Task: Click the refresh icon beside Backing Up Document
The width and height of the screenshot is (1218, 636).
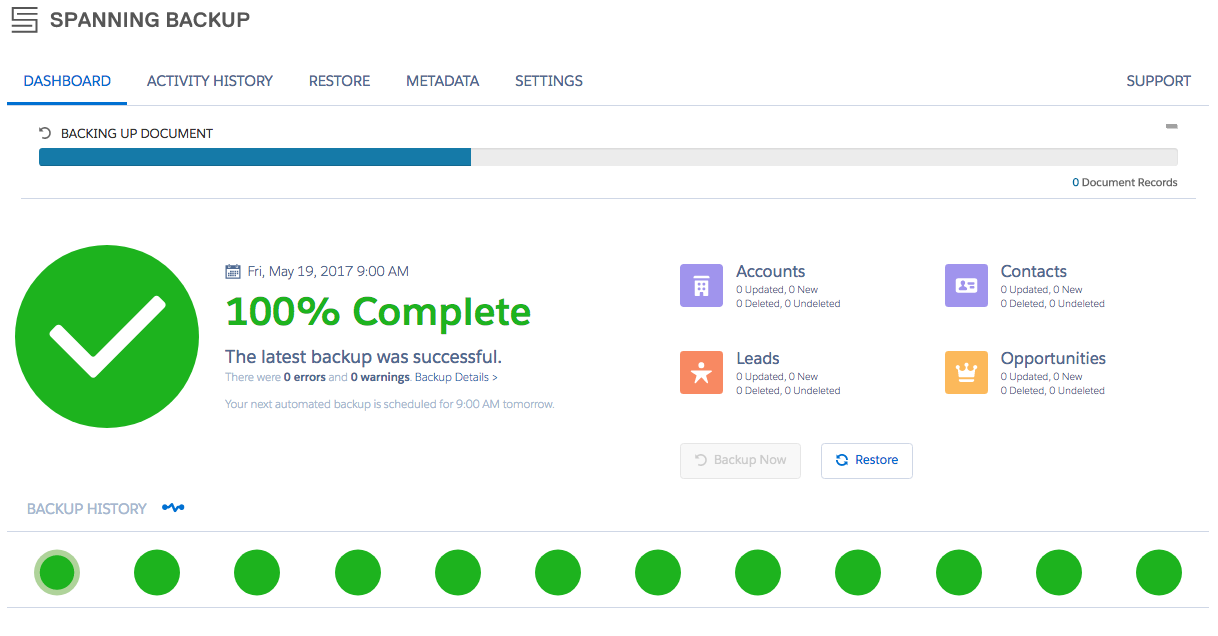Action: pos(45,133)
